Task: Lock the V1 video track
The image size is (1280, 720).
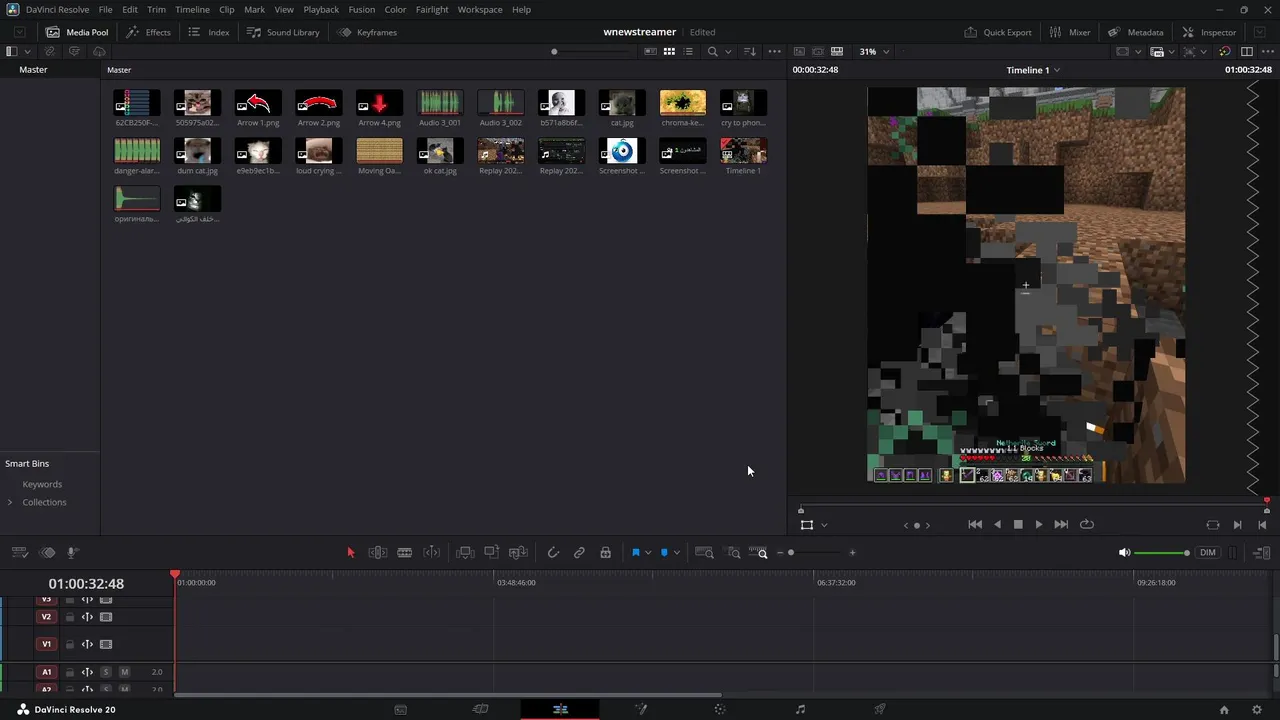Action: pos(70,645)
